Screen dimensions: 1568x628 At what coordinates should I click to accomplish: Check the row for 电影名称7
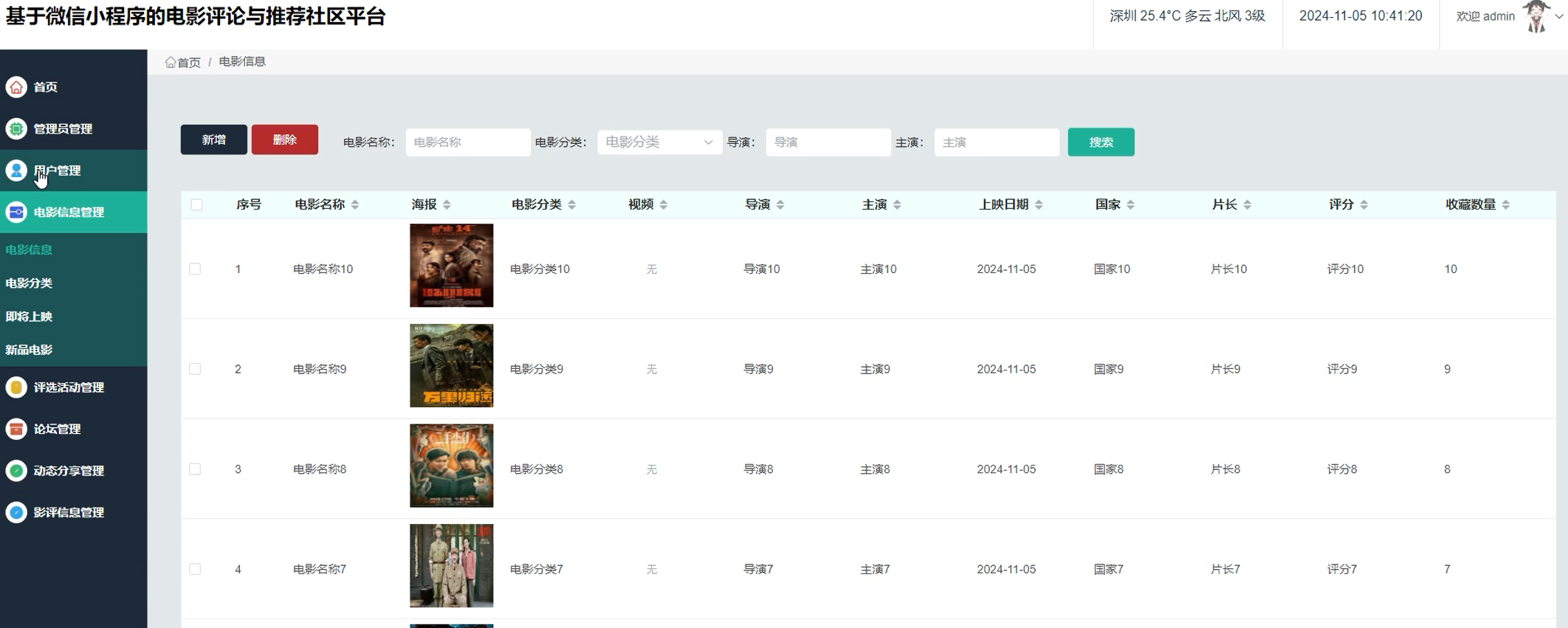195,569
